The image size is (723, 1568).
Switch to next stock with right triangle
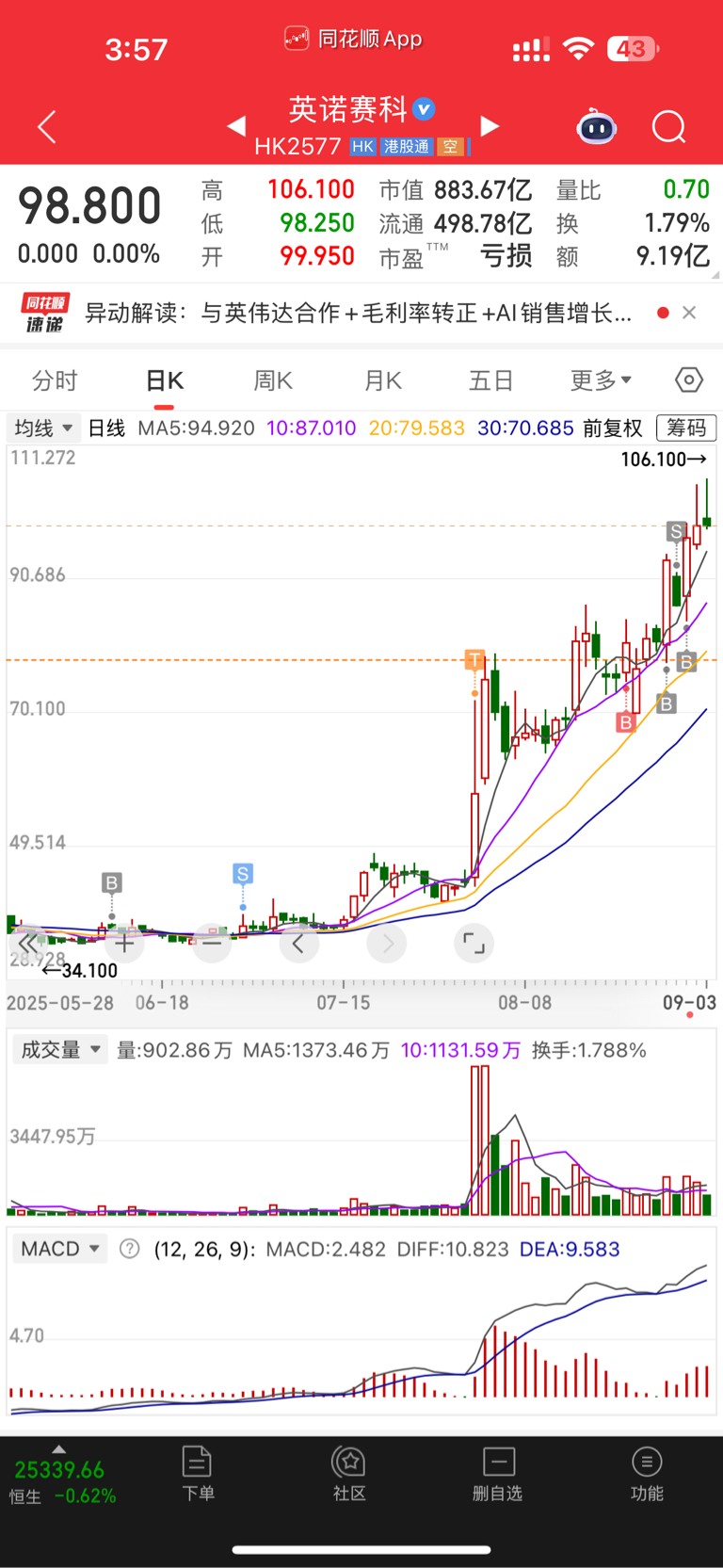pos(490,125)
